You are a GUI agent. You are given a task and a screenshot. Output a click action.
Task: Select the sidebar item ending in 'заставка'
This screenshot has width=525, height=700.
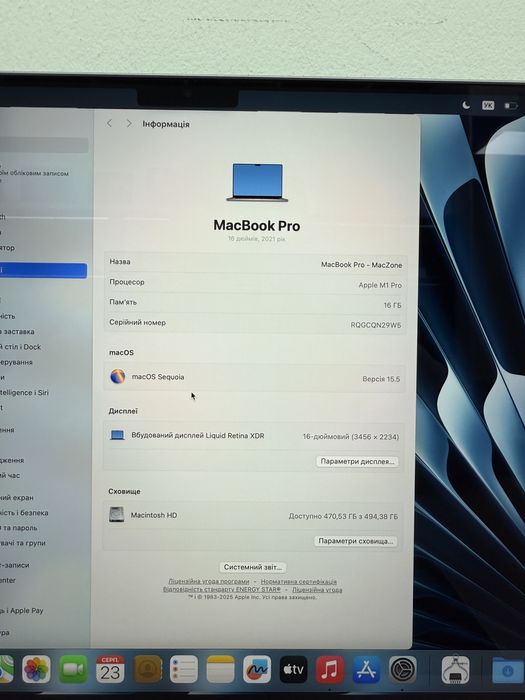point(17,332)
